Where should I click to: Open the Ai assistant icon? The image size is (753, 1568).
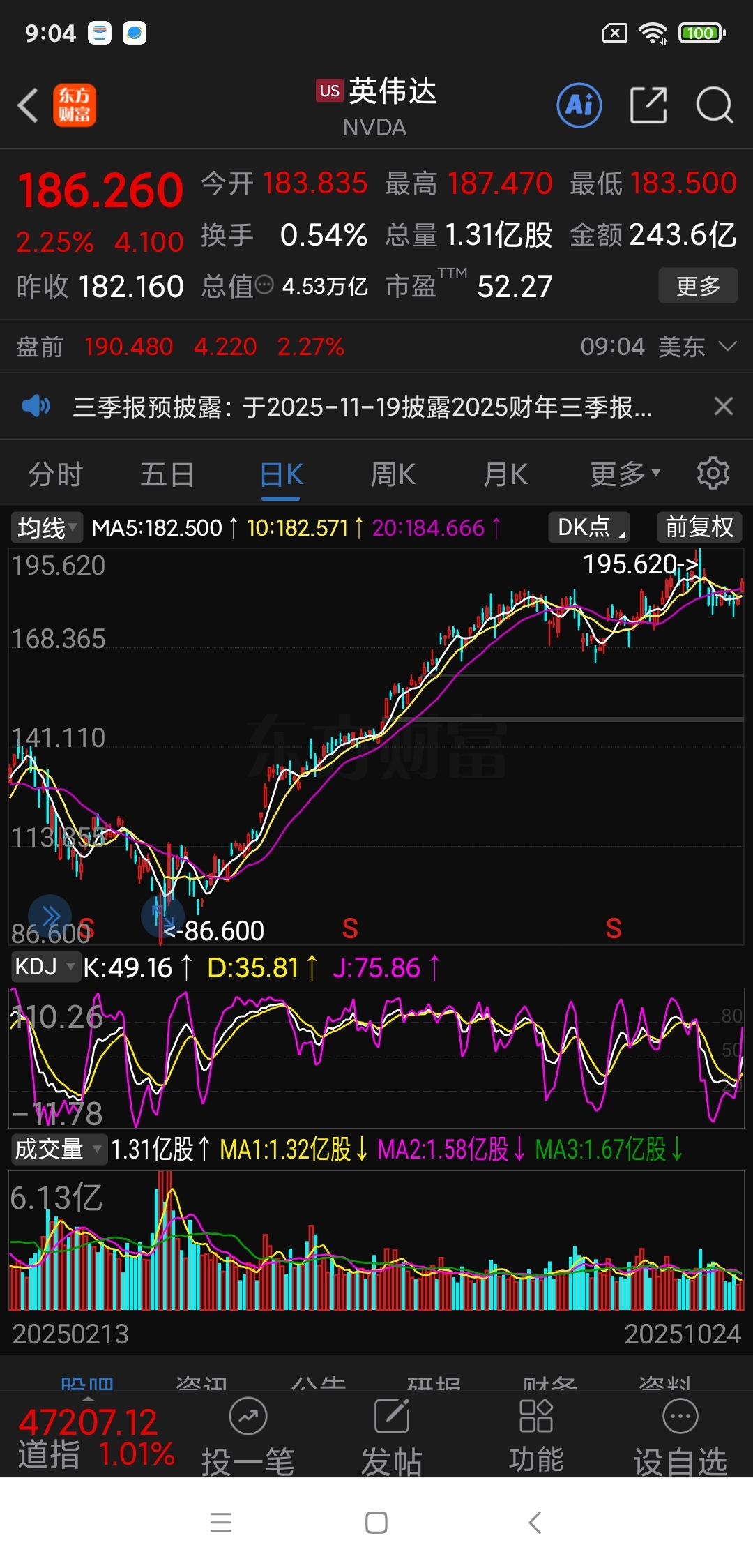pos(579,105)
